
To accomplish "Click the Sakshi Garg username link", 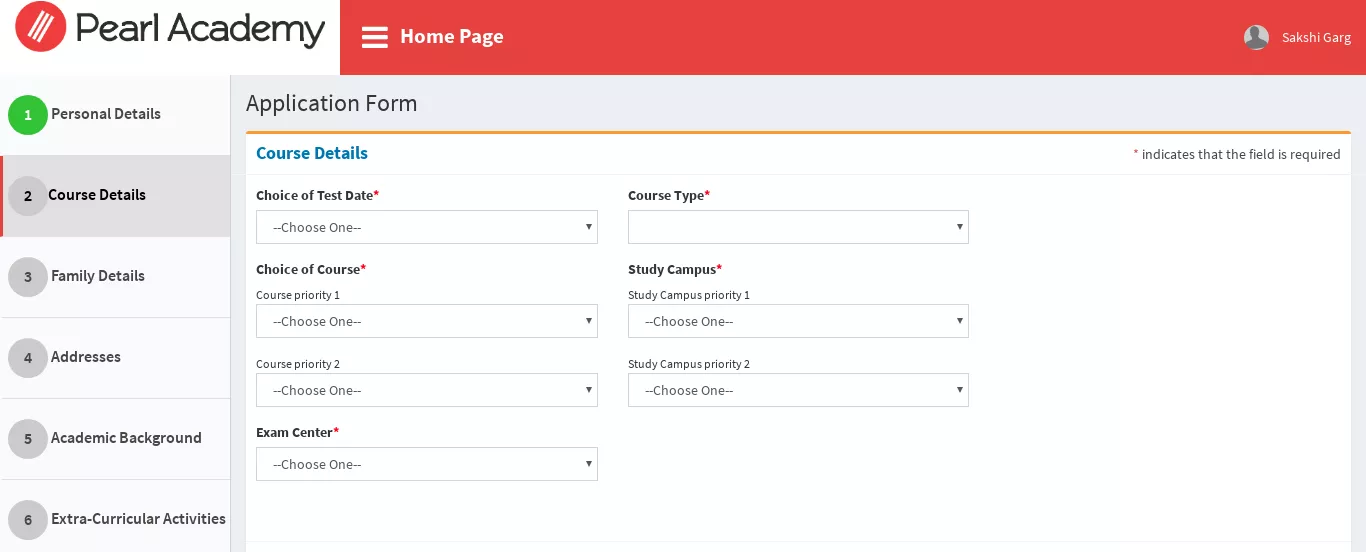I will [1316, 38].
